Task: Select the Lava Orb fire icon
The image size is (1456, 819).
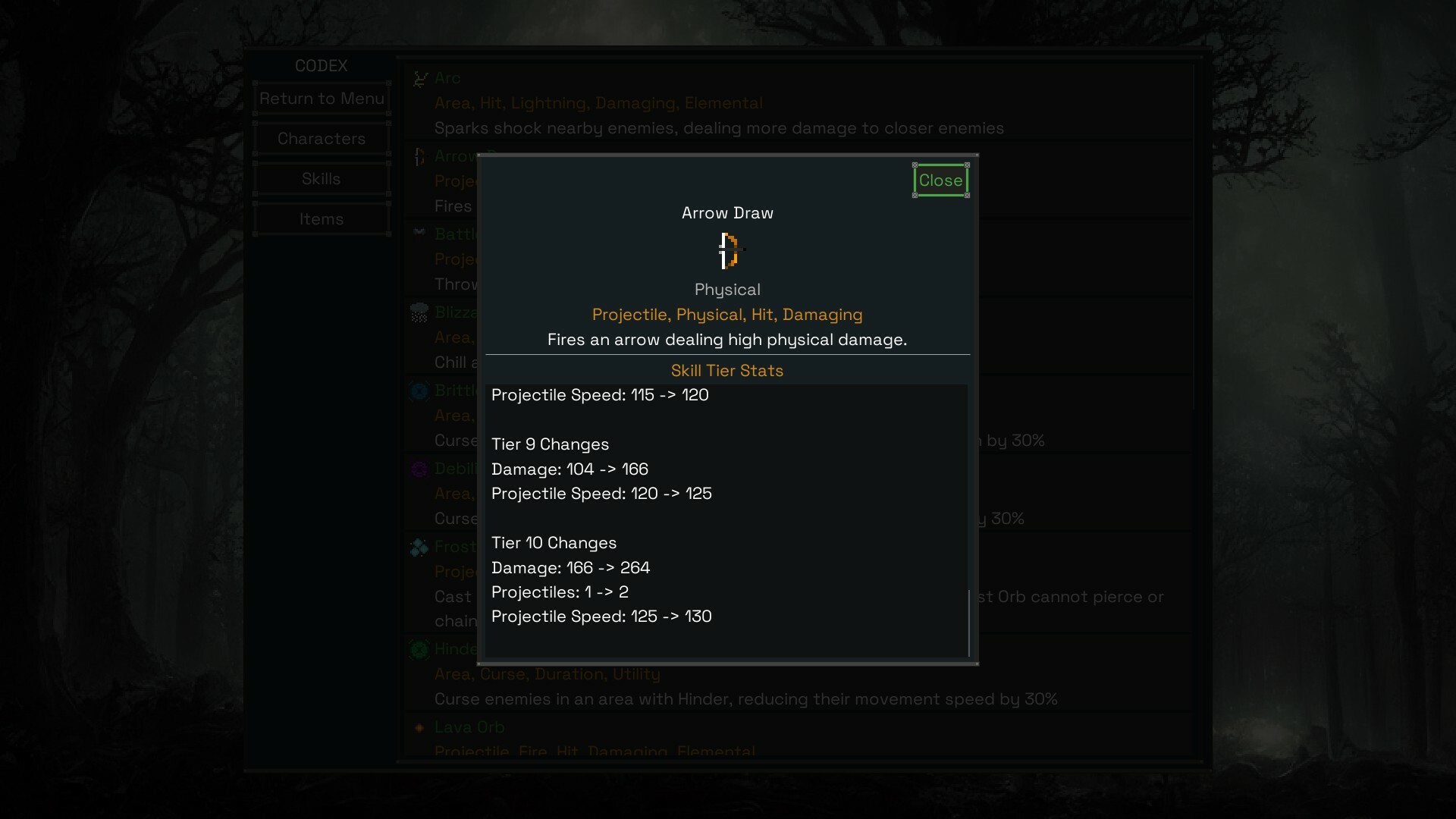Action: coord(419,727)
